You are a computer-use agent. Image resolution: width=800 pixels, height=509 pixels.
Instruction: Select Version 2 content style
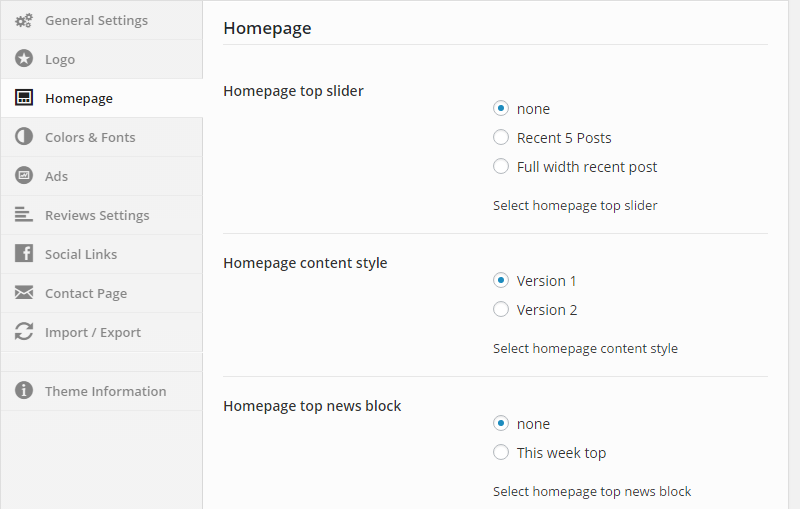pyautogui.click(x=501, y=310)
